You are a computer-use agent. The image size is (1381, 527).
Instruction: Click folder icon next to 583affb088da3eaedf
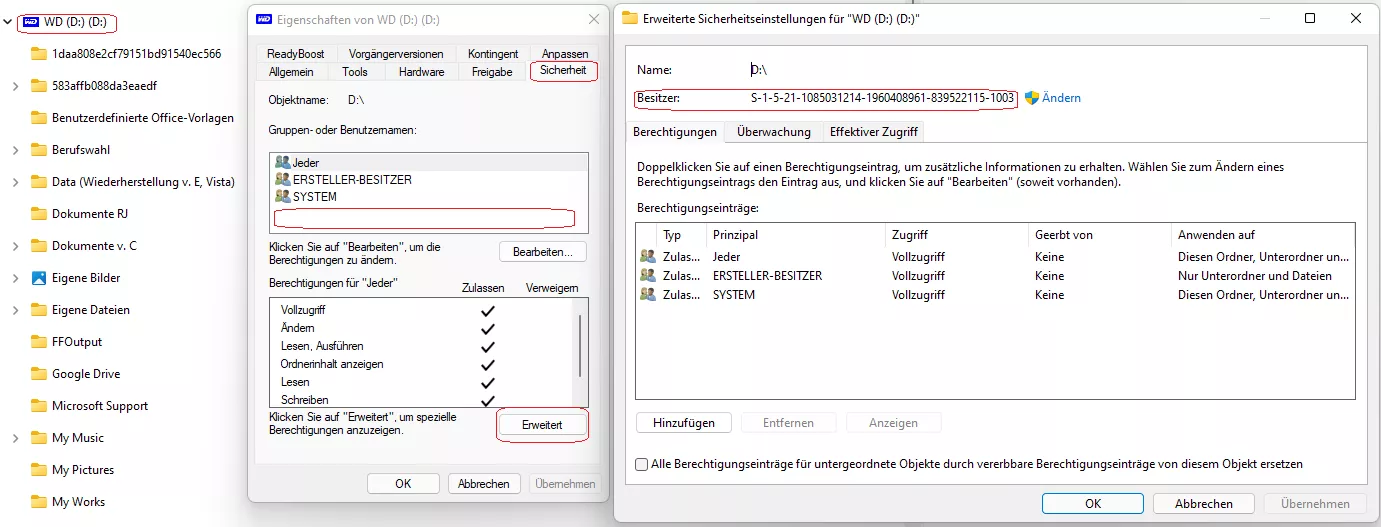click(39, 86)
